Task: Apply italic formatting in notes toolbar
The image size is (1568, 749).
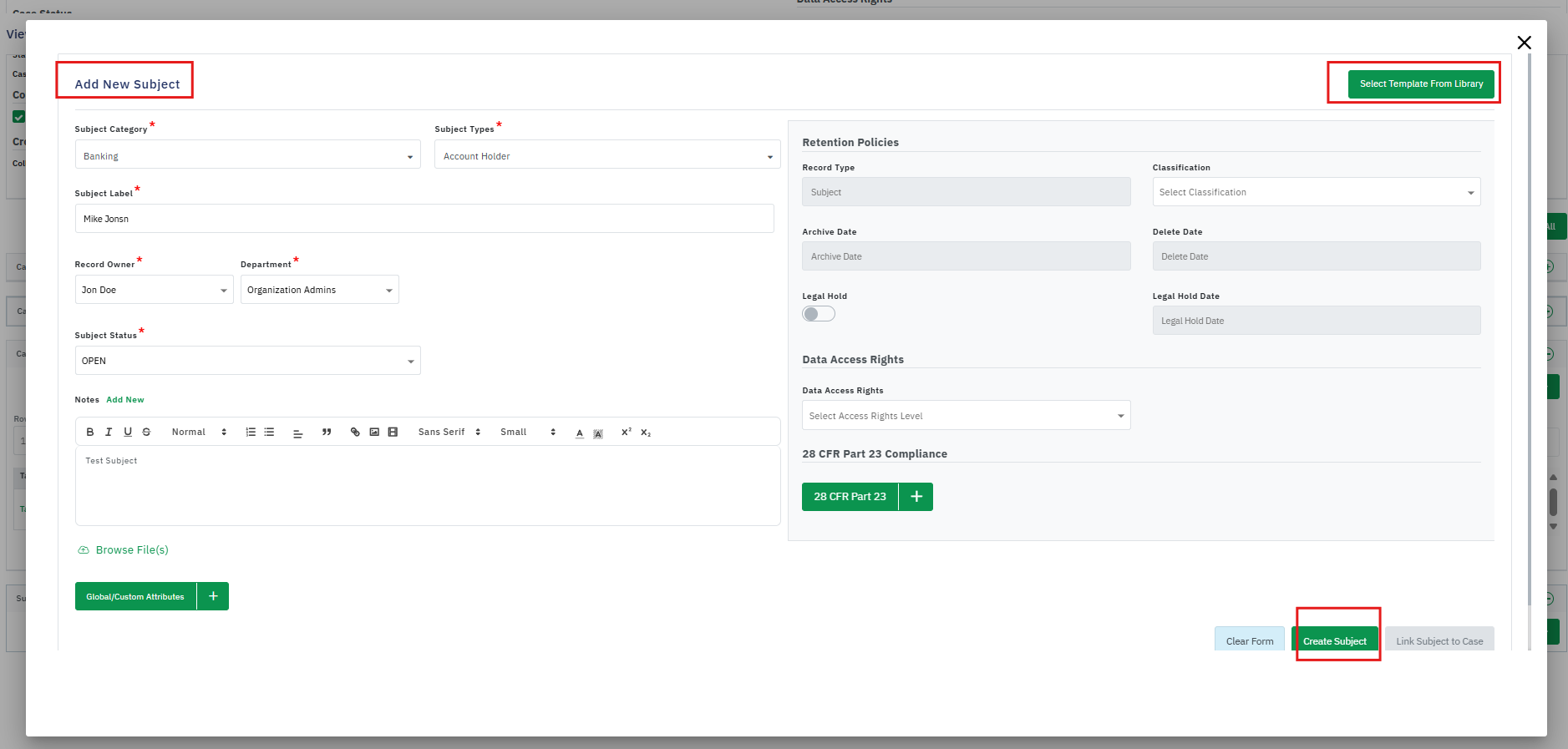Action: [x=109, y=433]
